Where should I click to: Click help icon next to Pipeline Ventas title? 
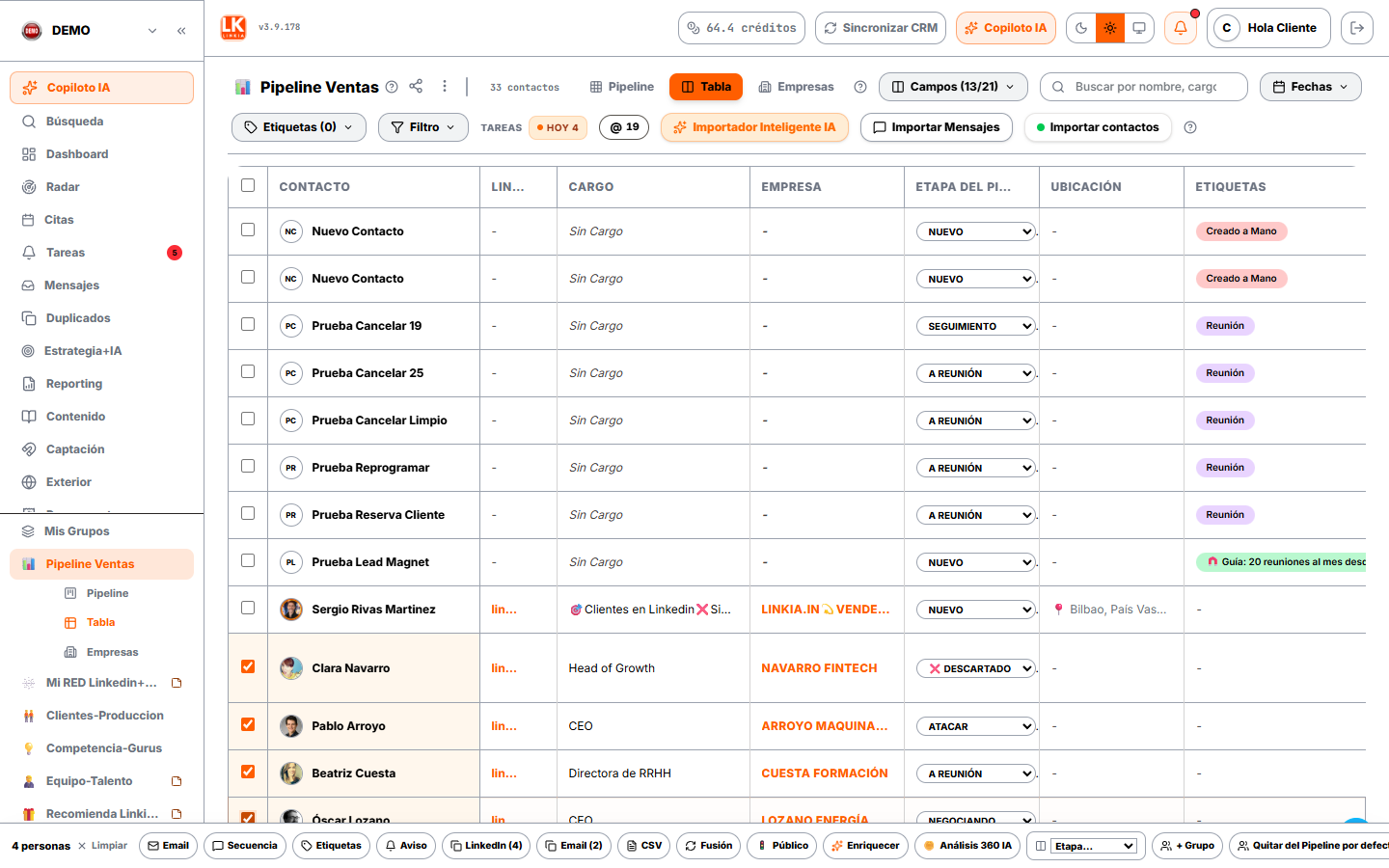coord(392,87)
